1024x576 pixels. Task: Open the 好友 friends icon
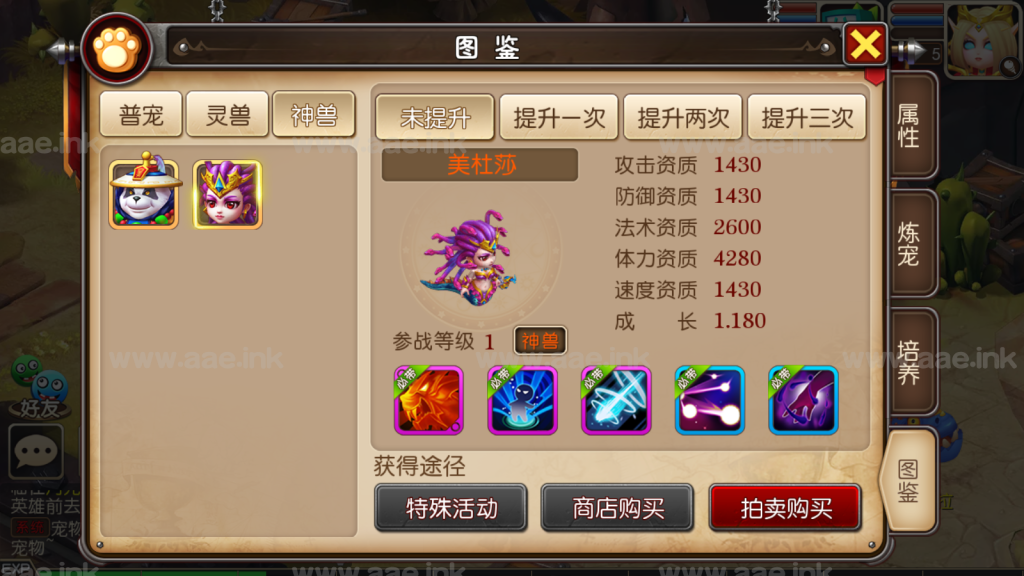(39, 389)
